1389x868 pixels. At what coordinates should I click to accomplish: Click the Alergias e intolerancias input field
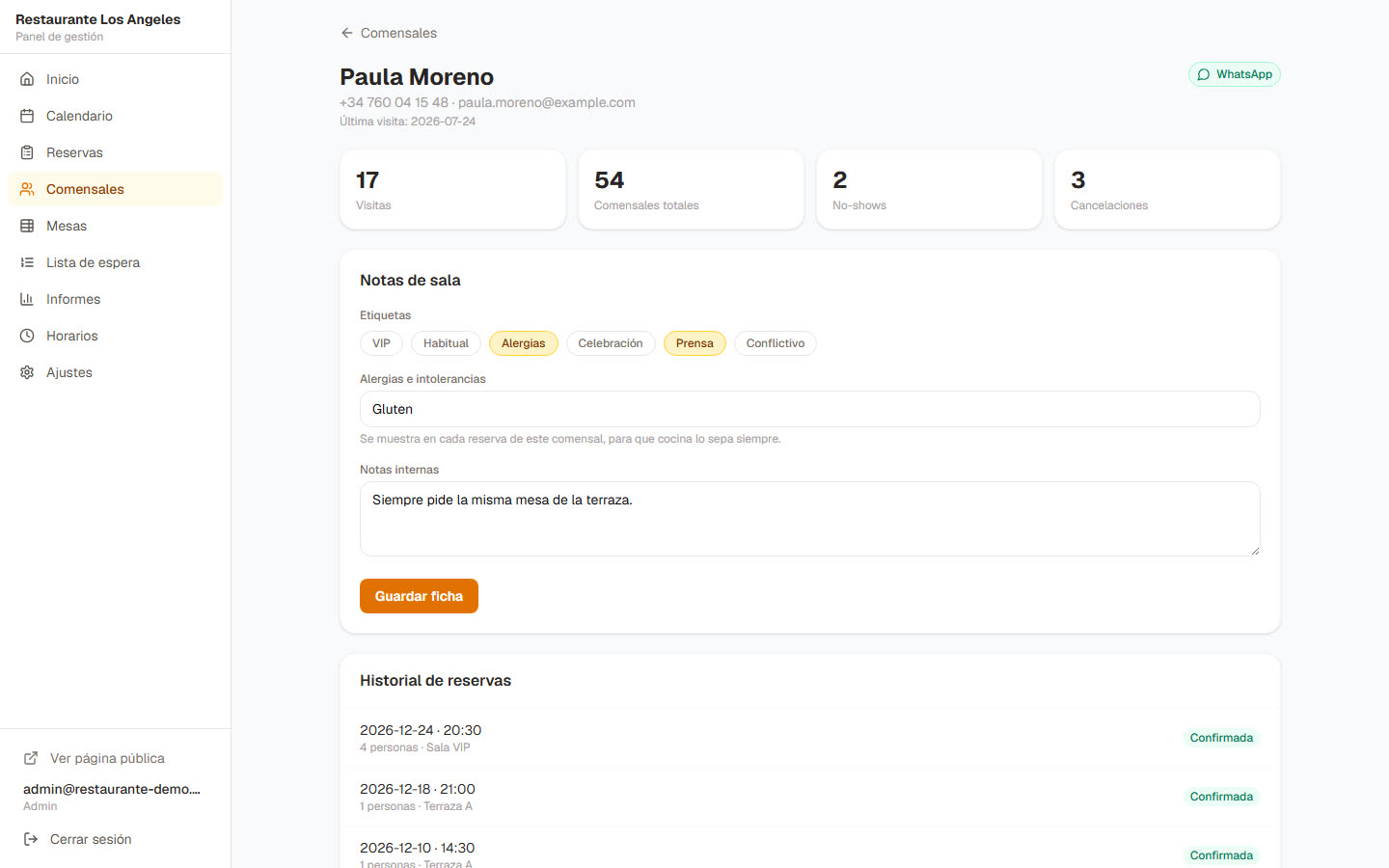pos(810,409)
